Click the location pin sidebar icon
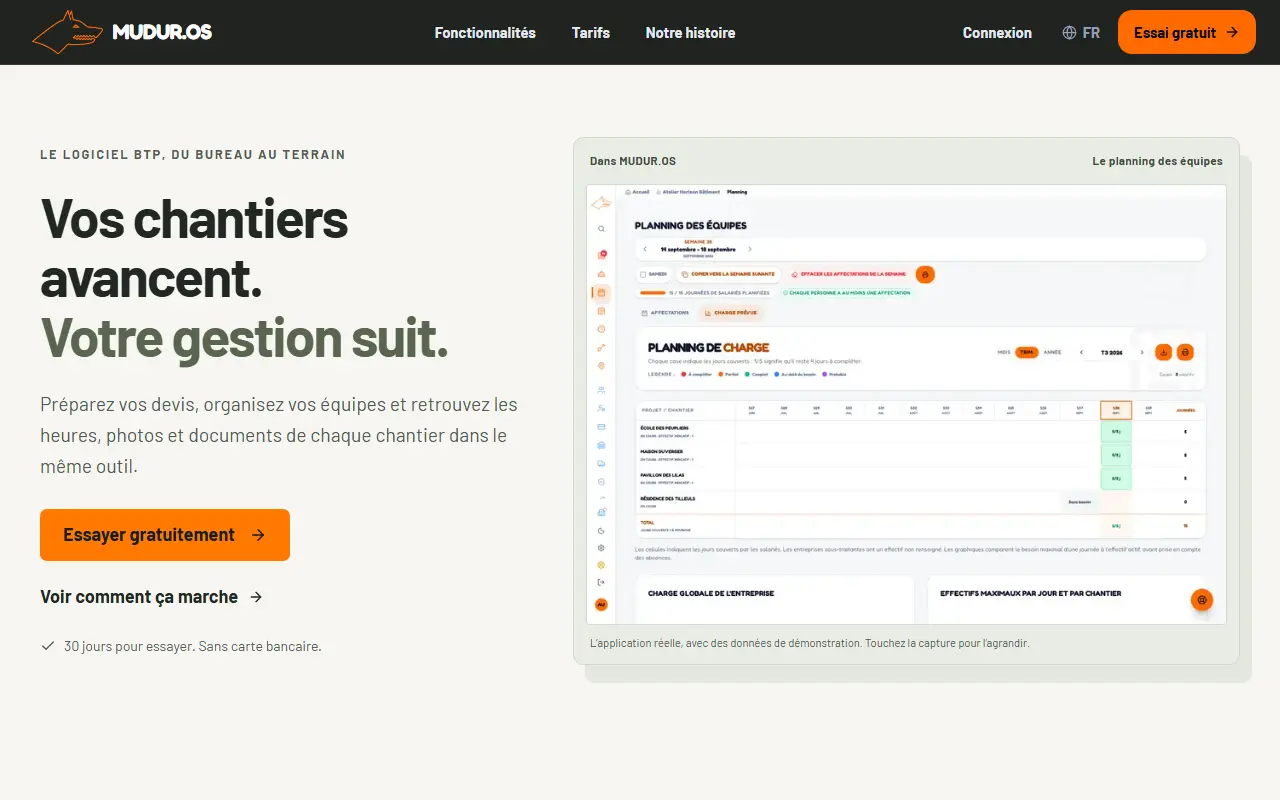The image size is (1280, 800). 601,366
